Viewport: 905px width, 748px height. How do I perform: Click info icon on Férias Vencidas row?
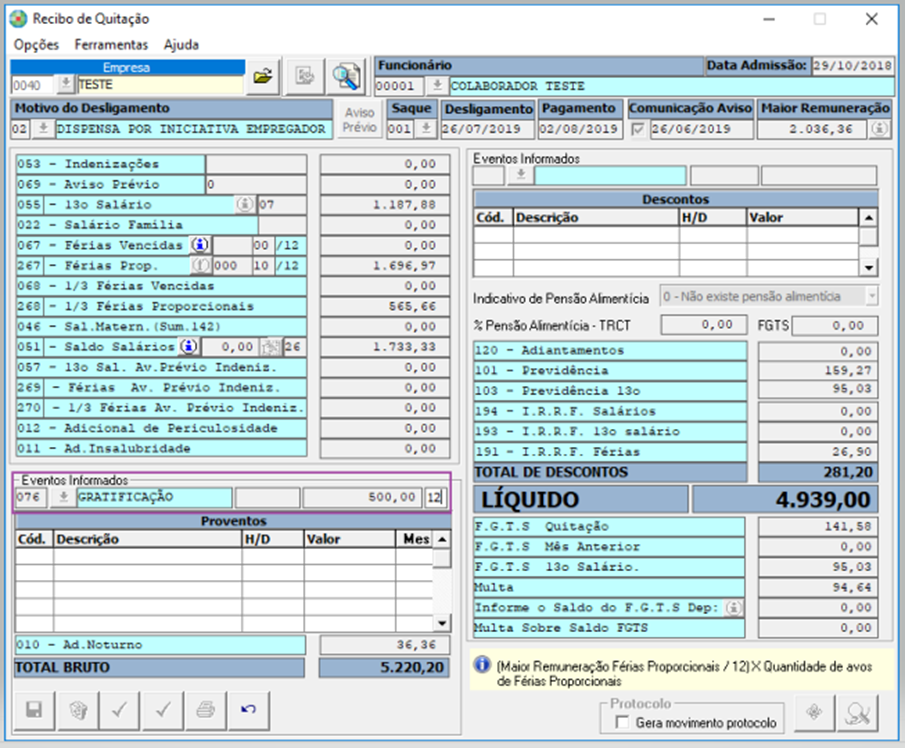click(200, 245)
